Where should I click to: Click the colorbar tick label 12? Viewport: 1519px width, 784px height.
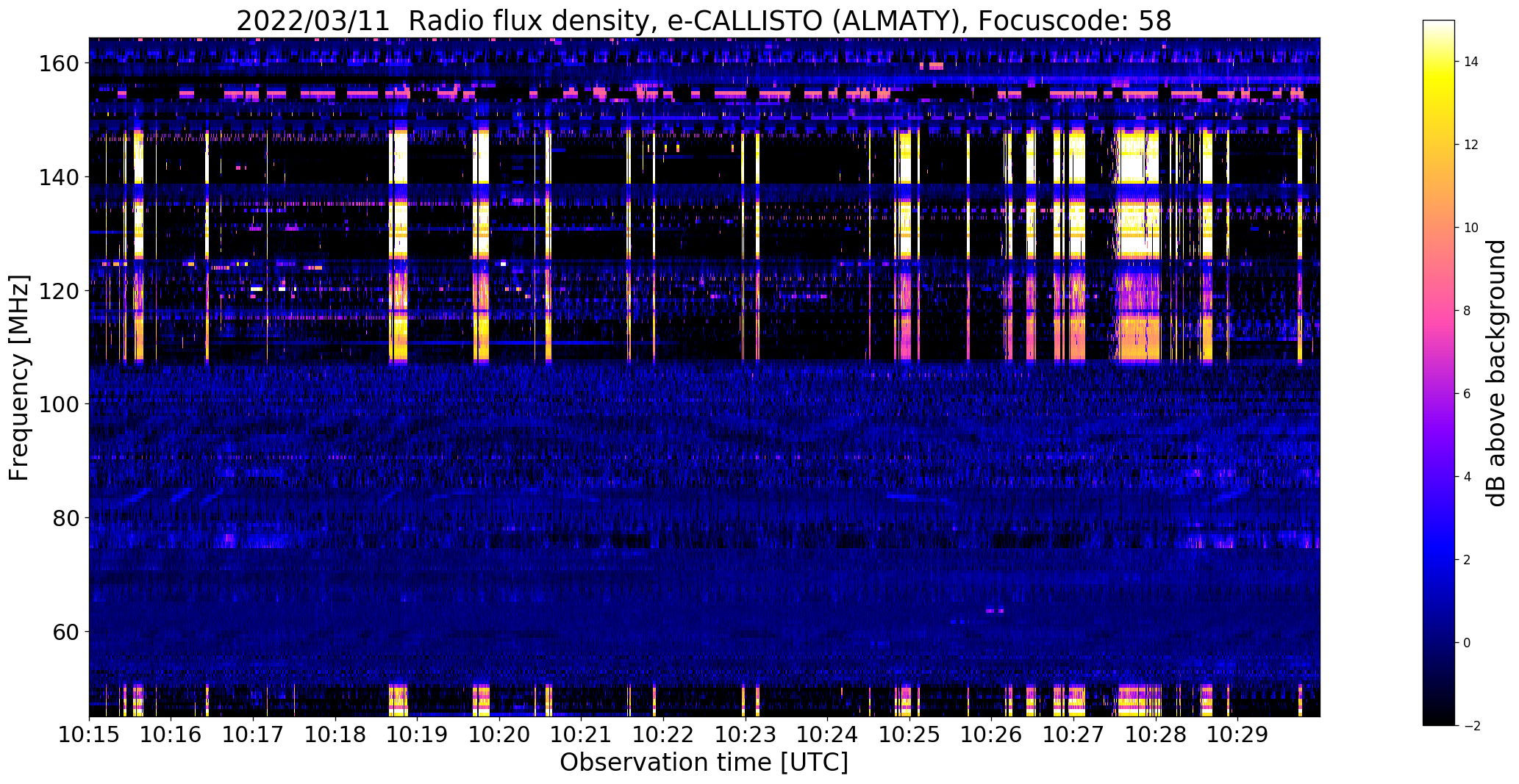pyautogui.click(x=1471, y=145)
